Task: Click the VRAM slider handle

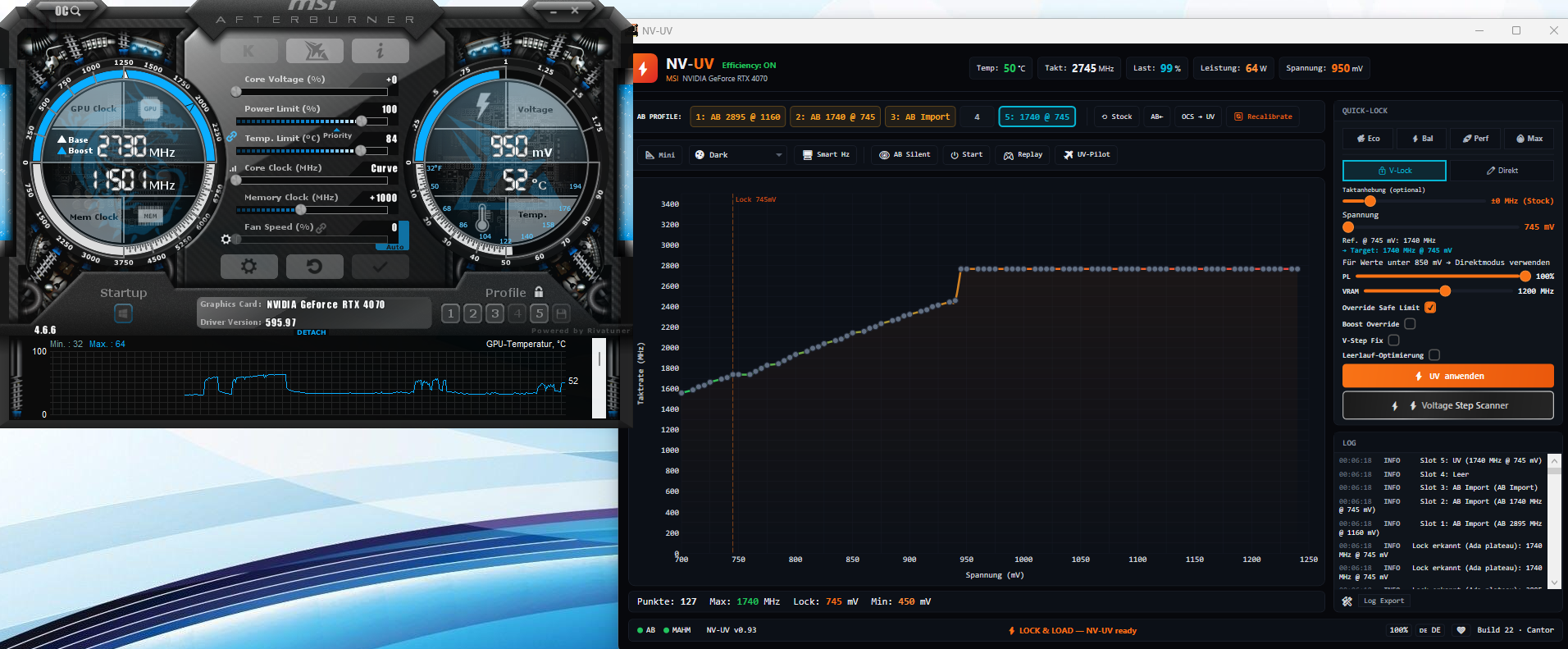Action: pos(1445,291)
